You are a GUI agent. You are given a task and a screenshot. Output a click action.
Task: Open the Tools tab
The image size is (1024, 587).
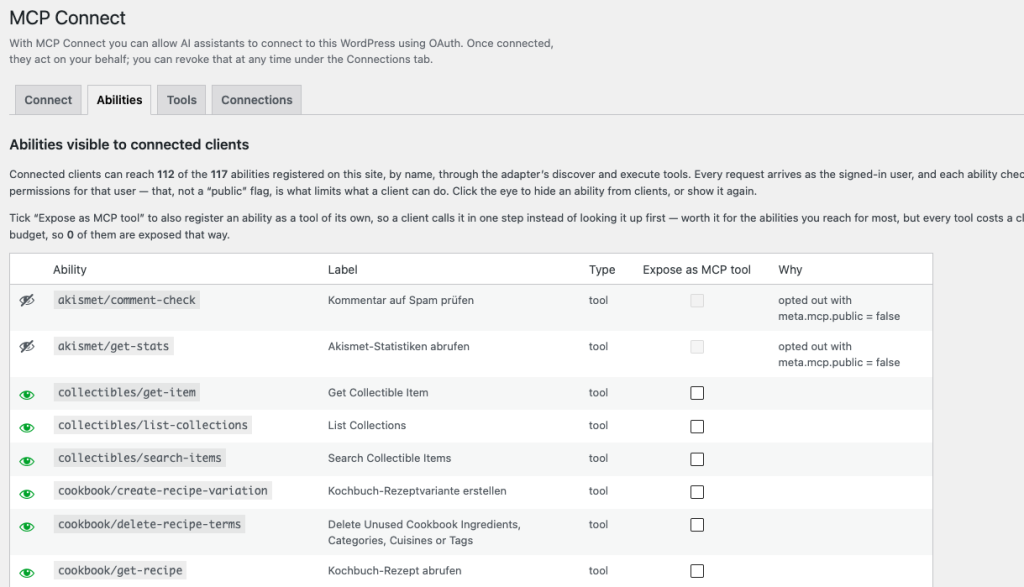pos(182,100)
